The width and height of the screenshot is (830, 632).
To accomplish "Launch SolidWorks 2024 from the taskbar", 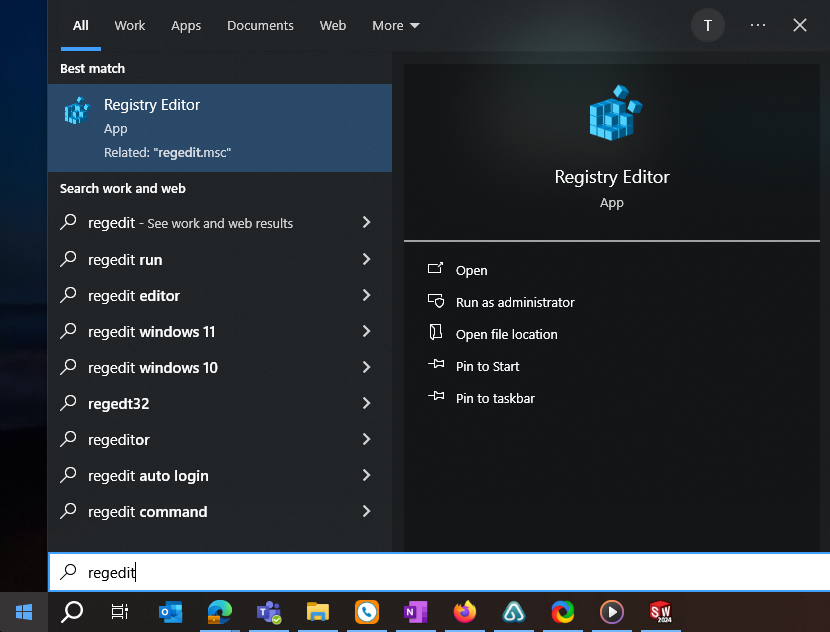I will click(x=661, y=612).
